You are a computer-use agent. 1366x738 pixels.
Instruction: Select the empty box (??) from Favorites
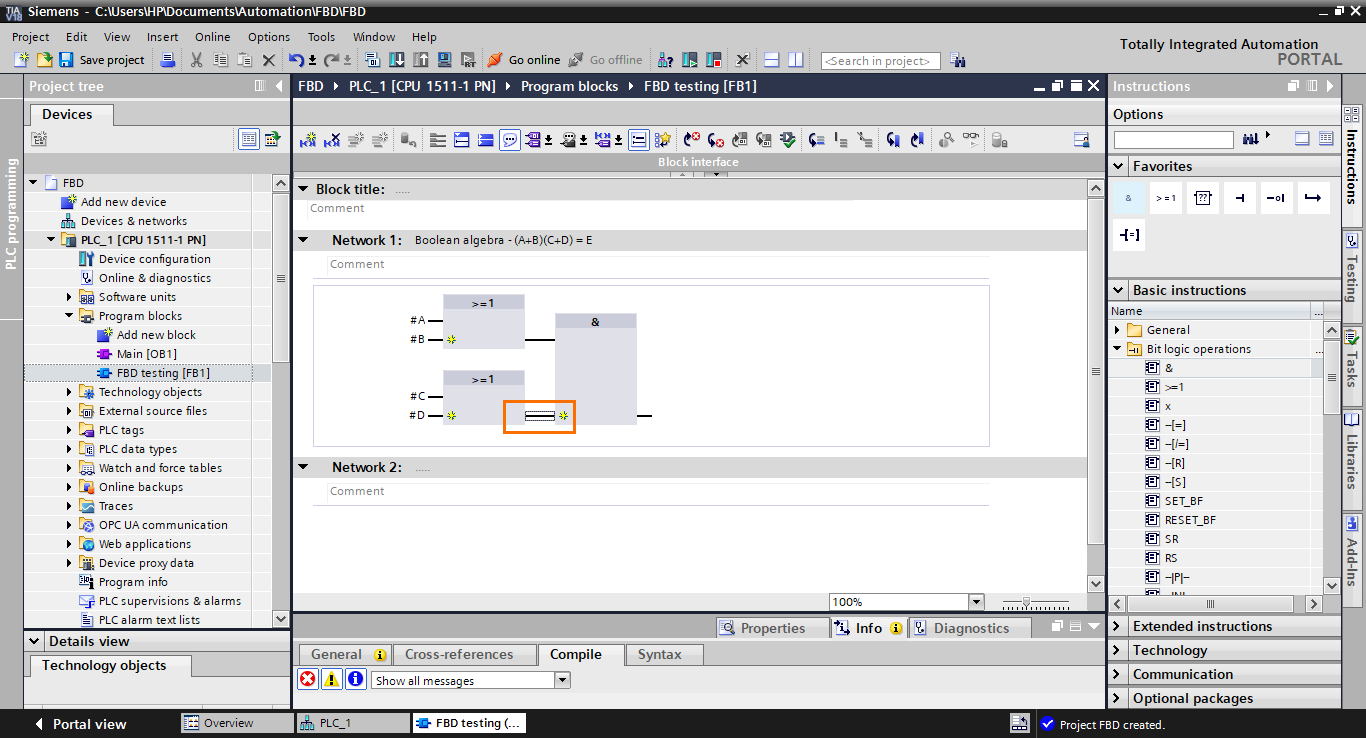point(1203,197)
